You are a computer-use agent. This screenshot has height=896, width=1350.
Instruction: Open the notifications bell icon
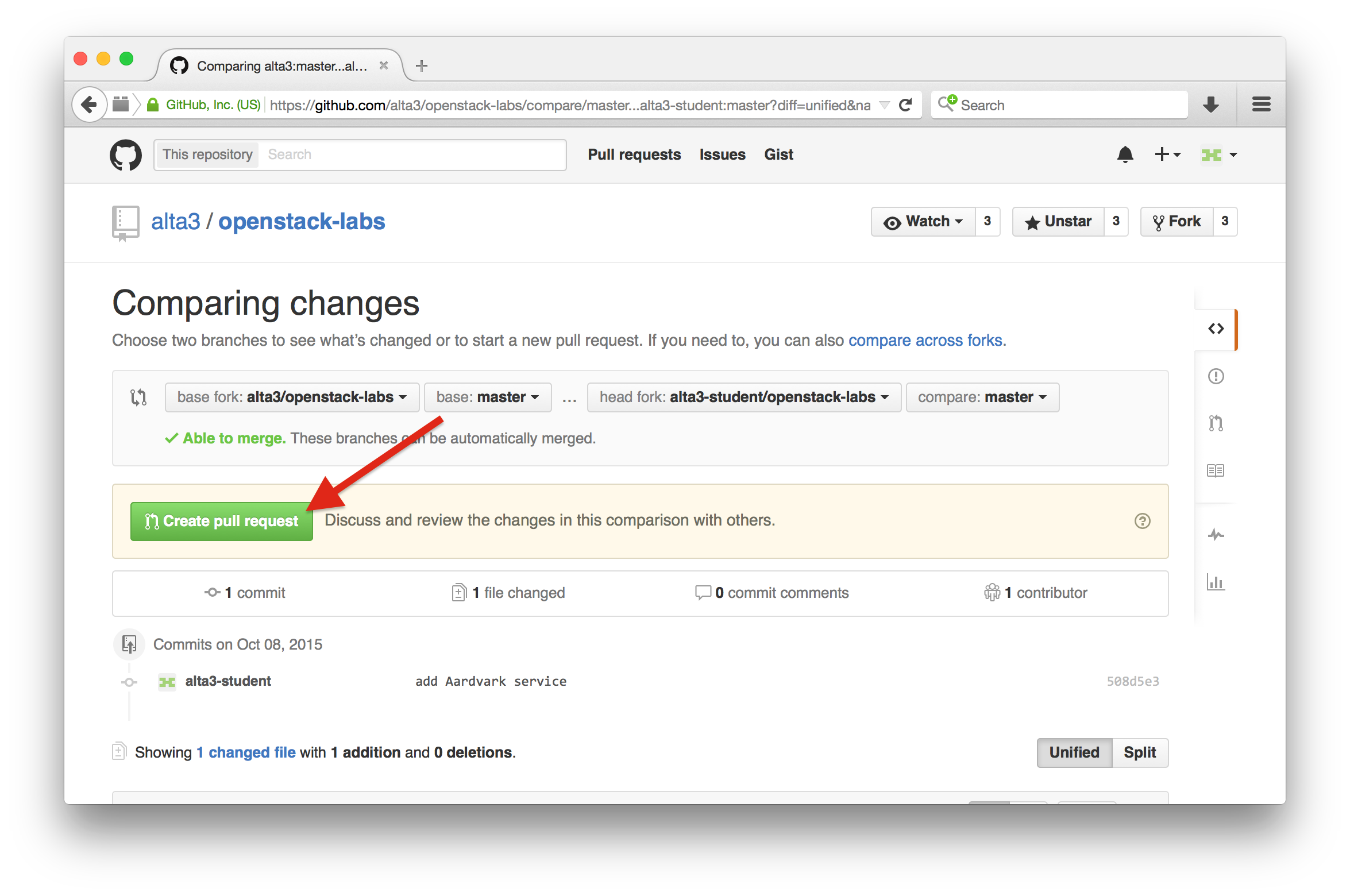[1125, 155]
